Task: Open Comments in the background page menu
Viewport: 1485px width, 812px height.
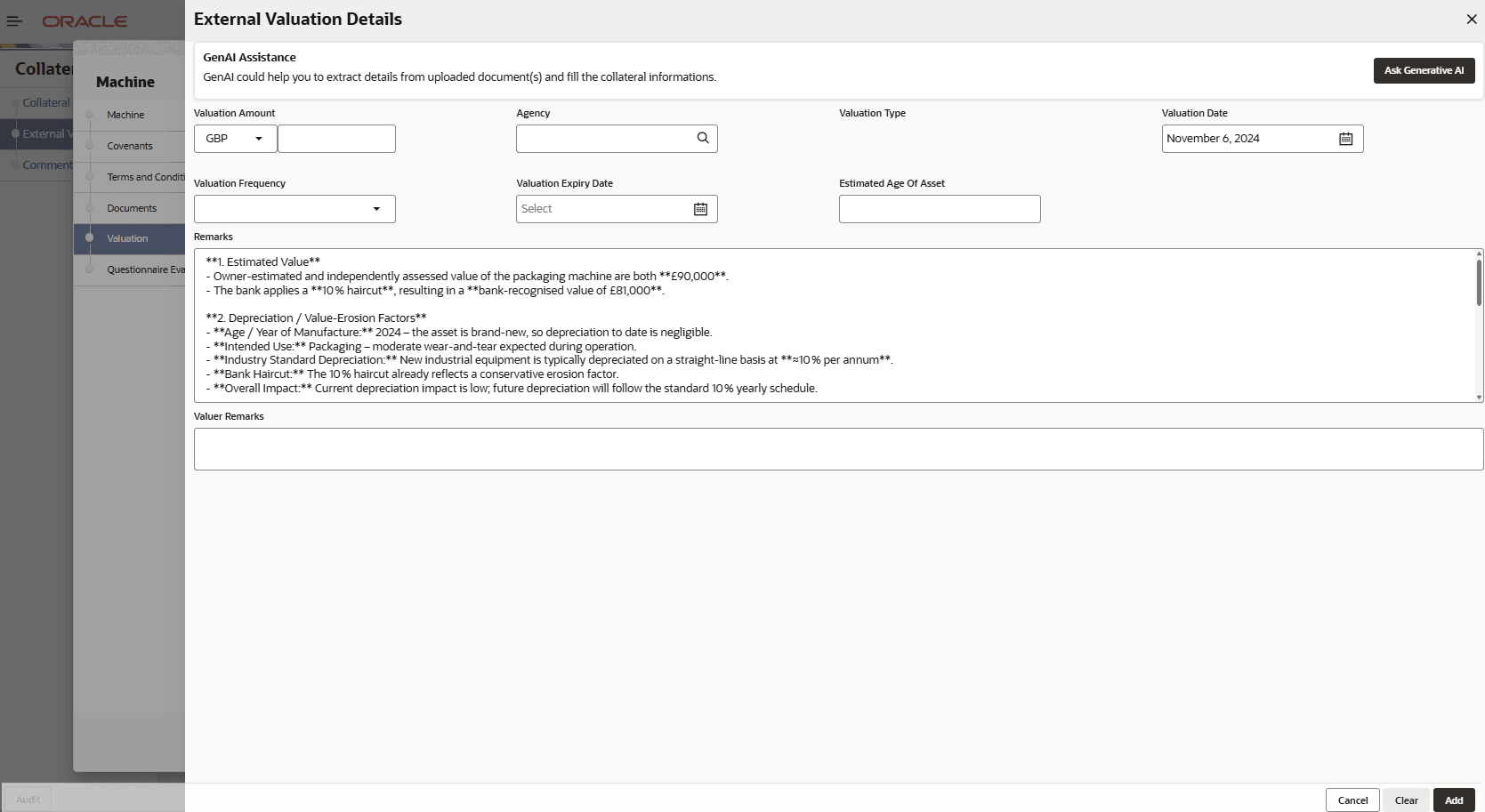Action: tap(47, 165)
